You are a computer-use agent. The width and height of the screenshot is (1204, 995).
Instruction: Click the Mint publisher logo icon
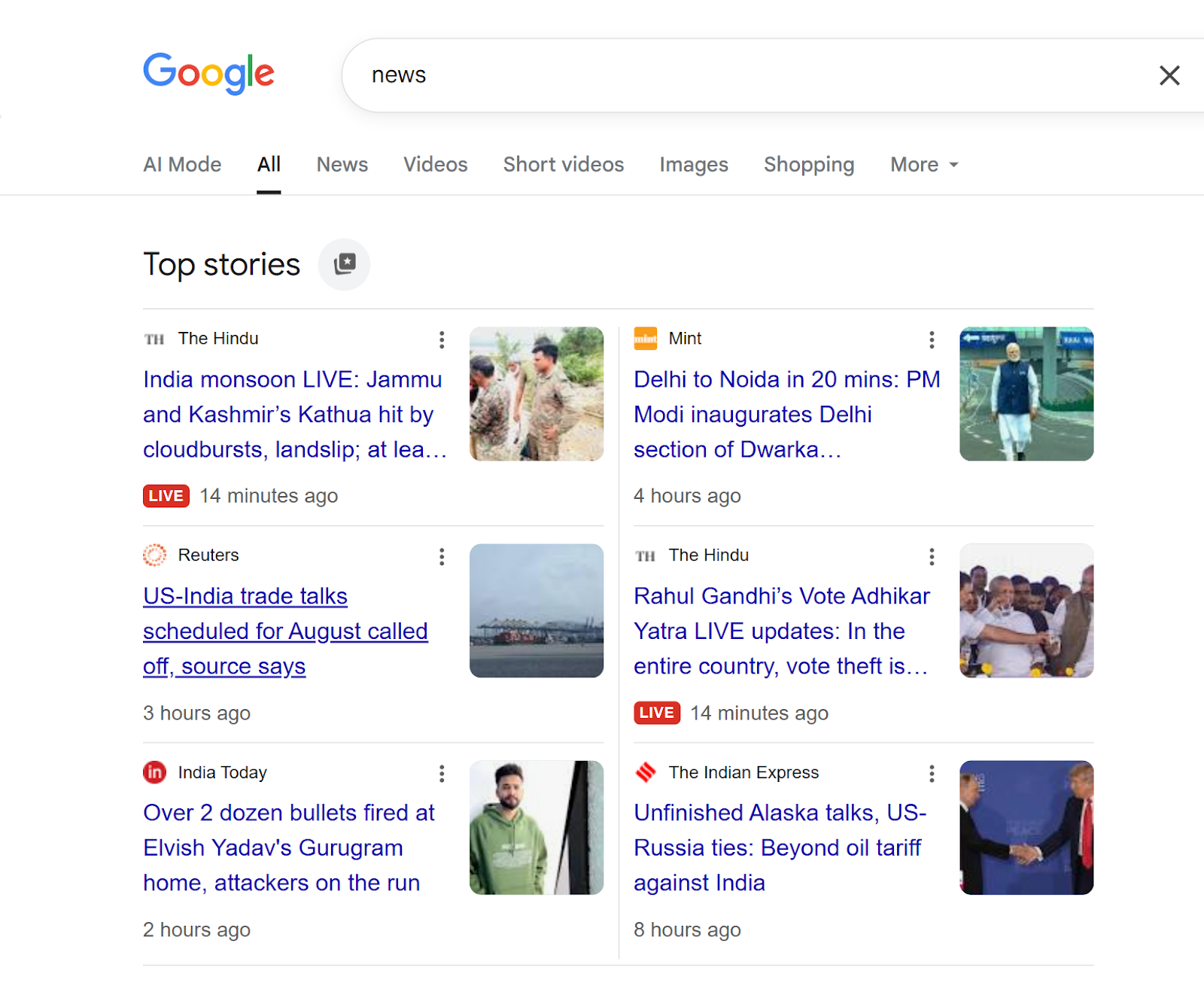tap(645, 339)
